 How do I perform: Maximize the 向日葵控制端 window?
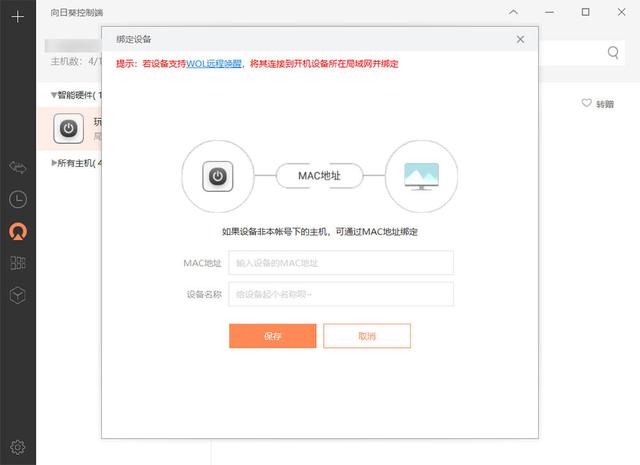click(x=585, y=12)
